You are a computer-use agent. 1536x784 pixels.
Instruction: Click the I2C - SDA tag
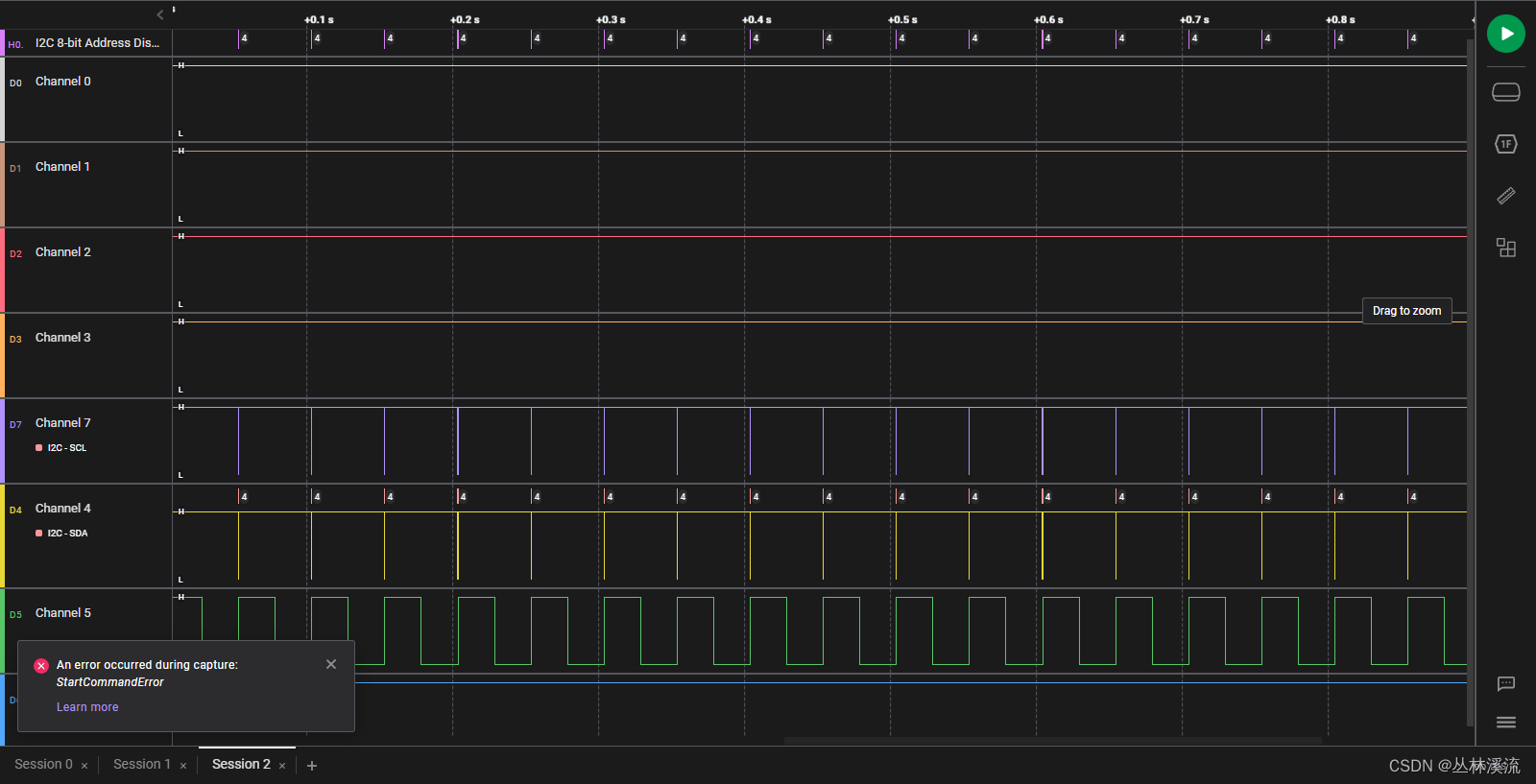(61, 534)
